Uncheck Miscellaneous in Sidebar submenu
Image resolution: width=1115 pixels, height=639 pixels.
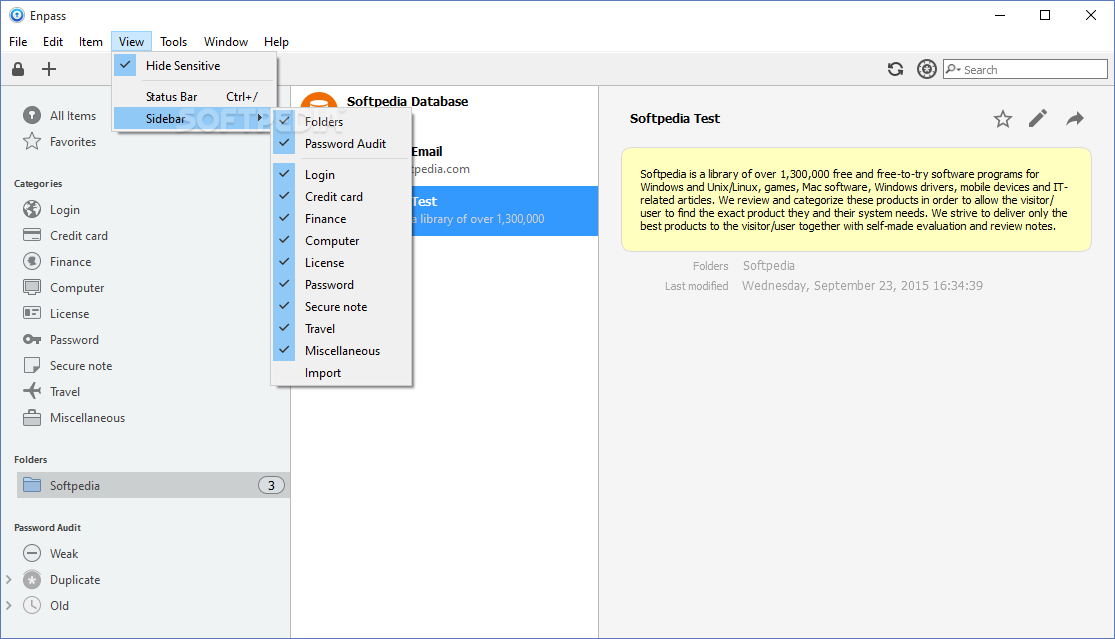(341, 350)
